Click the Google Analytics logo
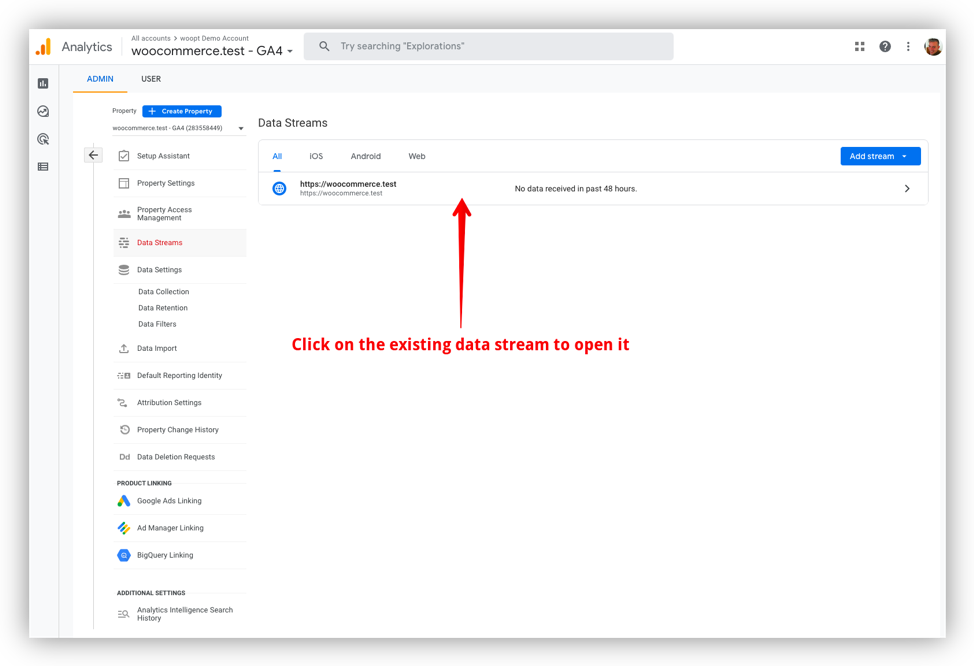This screenshot has height=666, width=974. pos(43,47)
